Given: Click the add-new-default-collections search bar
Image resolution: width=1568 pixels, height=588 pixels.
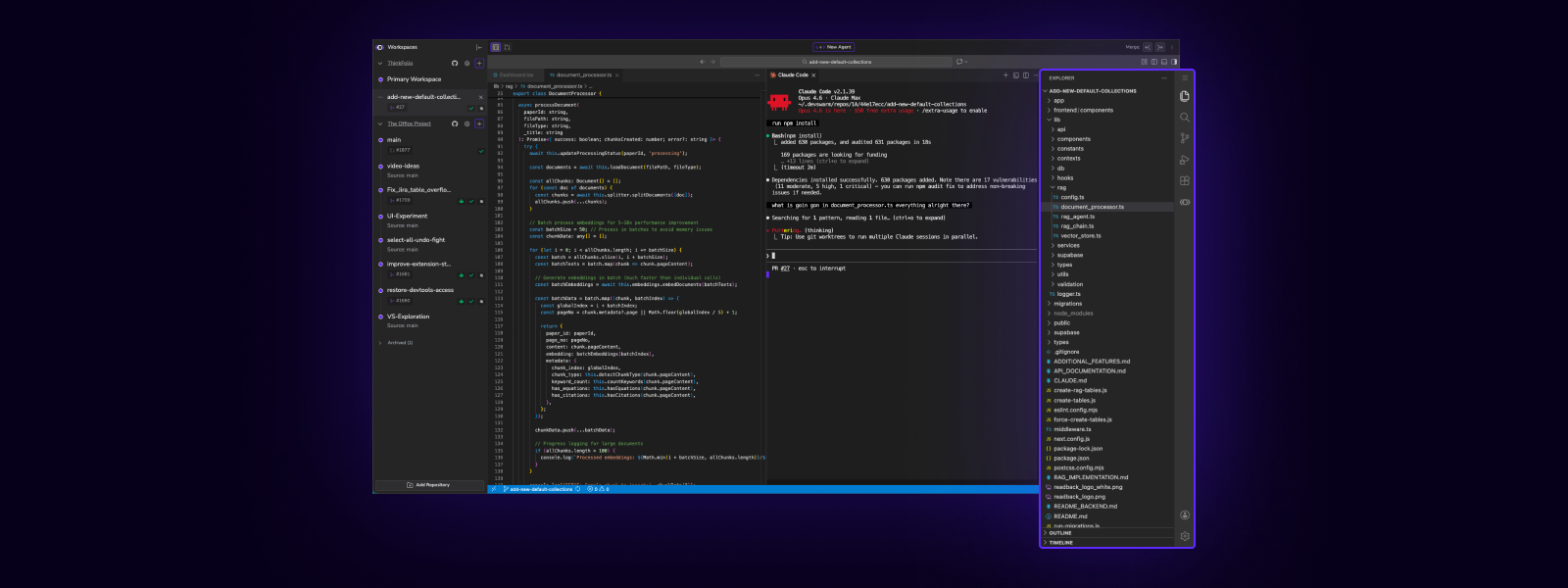Looking at the screenshot, I should (x=836, y=62).
